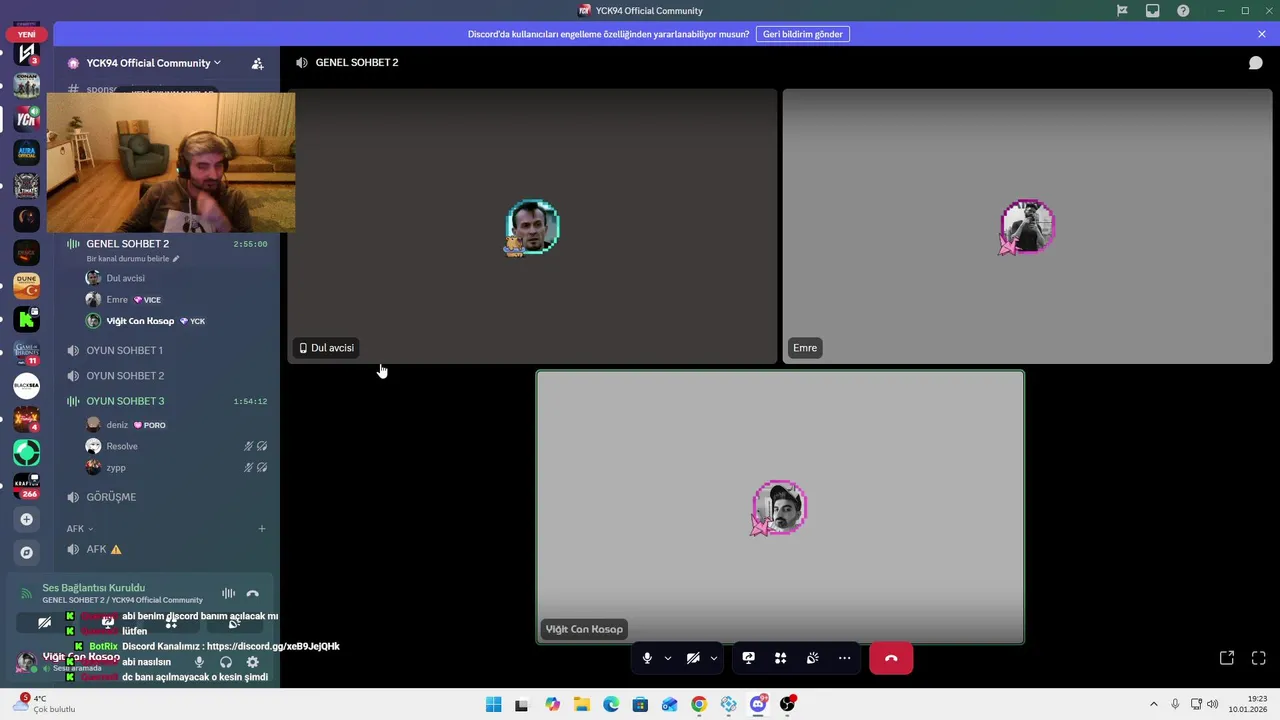Create channel in AFK category
The width and height of the screenshot is (1280, 720).
click(x=262, y=528)
